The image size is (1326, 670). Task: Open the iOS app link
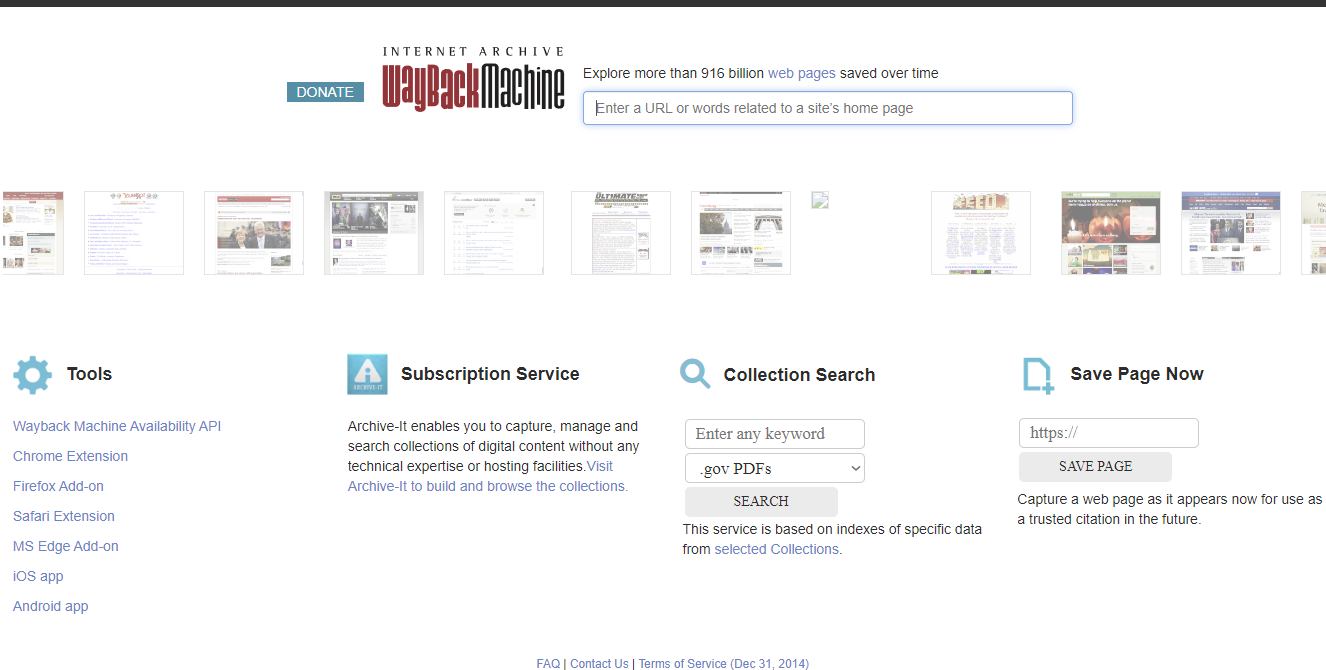pos(38,576)
